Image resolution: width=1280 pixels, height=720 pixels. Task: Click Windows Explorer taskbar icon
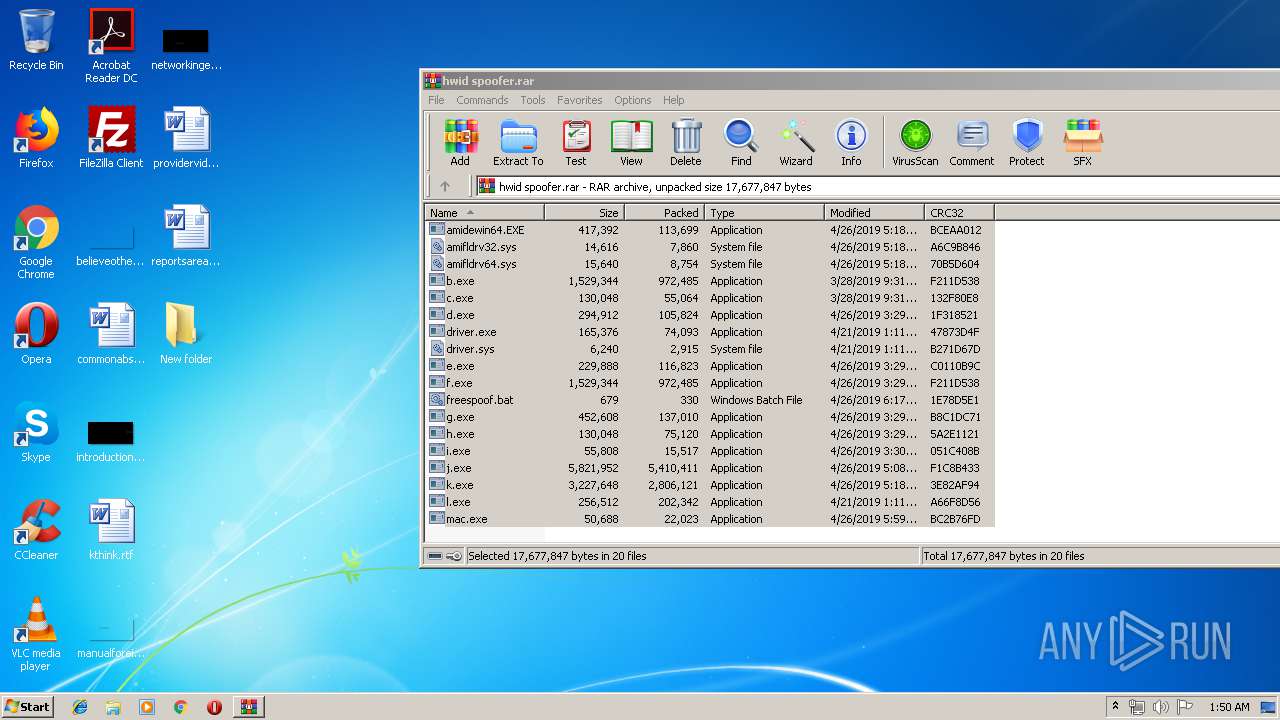113,707
